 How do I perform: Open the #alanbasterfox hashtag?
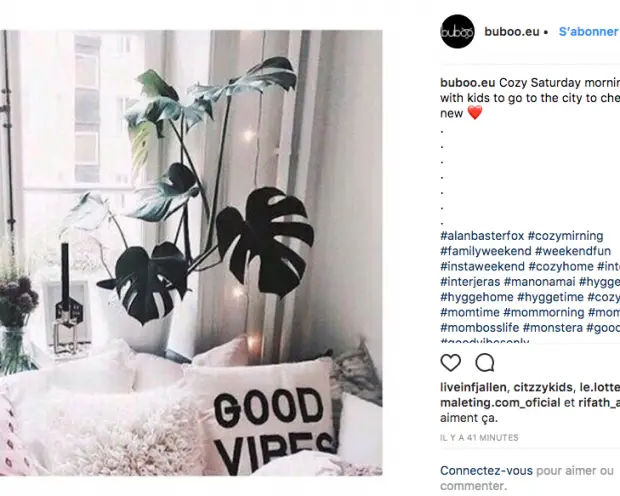[482, 236]
